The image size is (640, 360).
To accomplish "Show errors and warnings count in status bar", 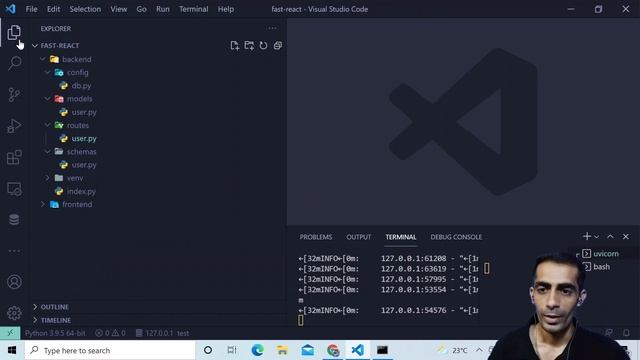I will [110, 333].
